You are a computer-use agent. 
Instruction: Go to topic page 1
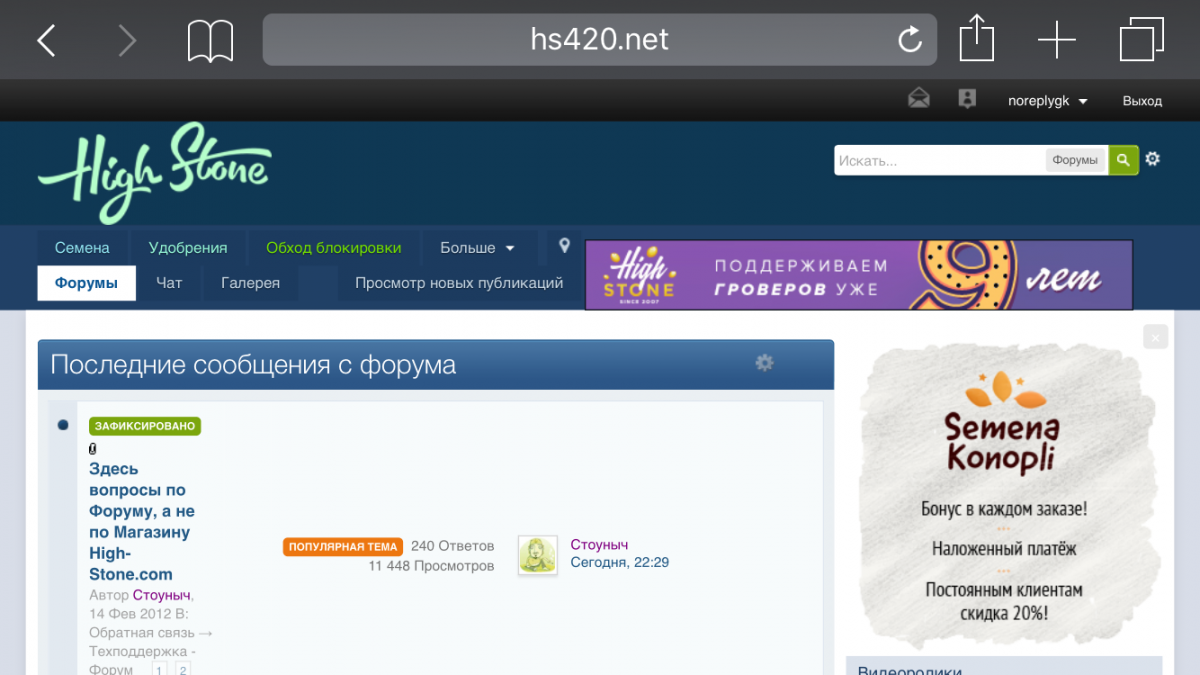pyautogui.click(x=160, y=669)
